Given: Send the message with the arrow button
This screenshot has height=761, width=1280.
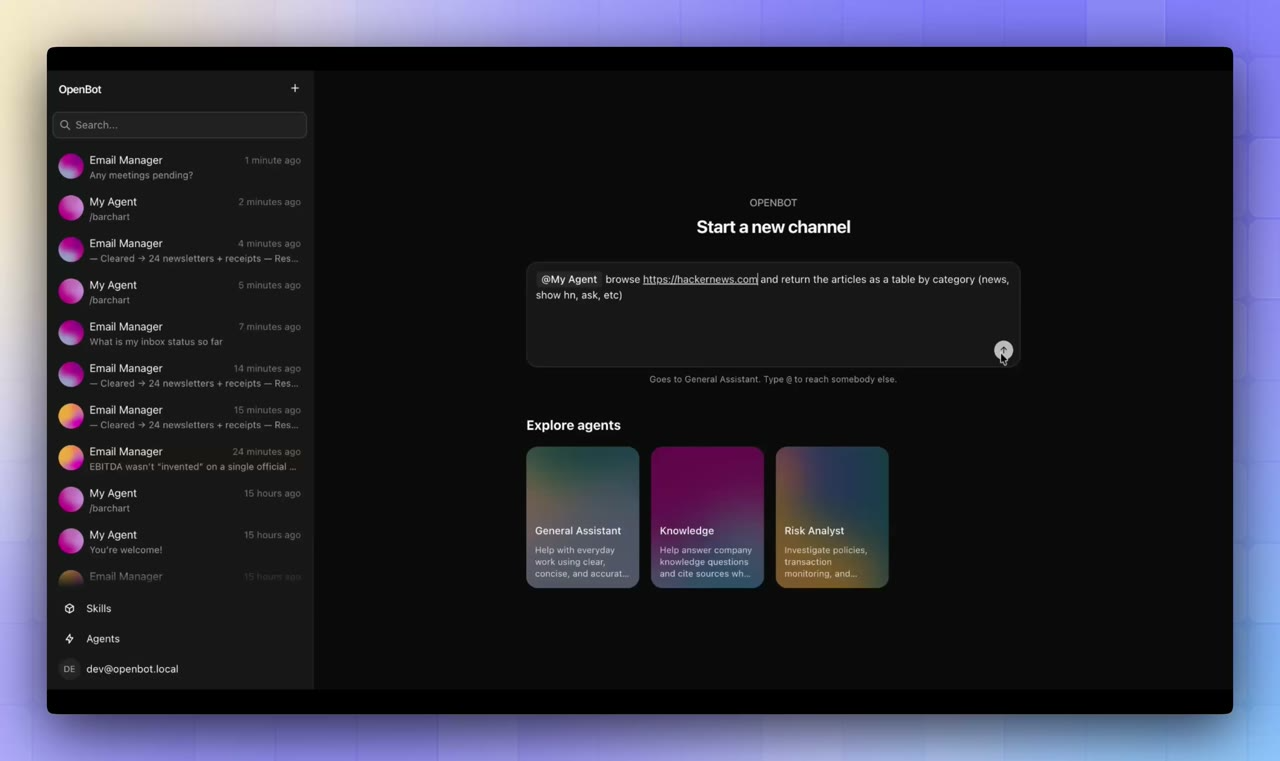Looking at the screenshot, I should tap(1003, 350).
